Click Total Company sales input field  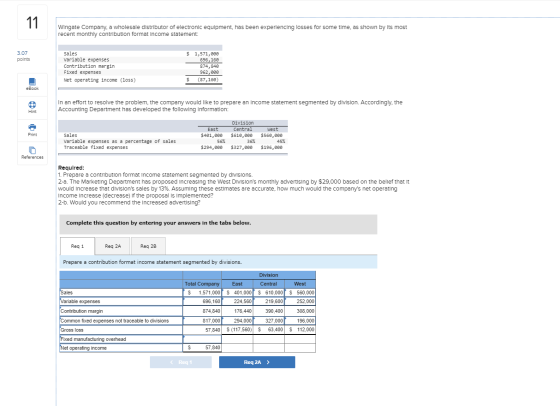coord(202,292)
